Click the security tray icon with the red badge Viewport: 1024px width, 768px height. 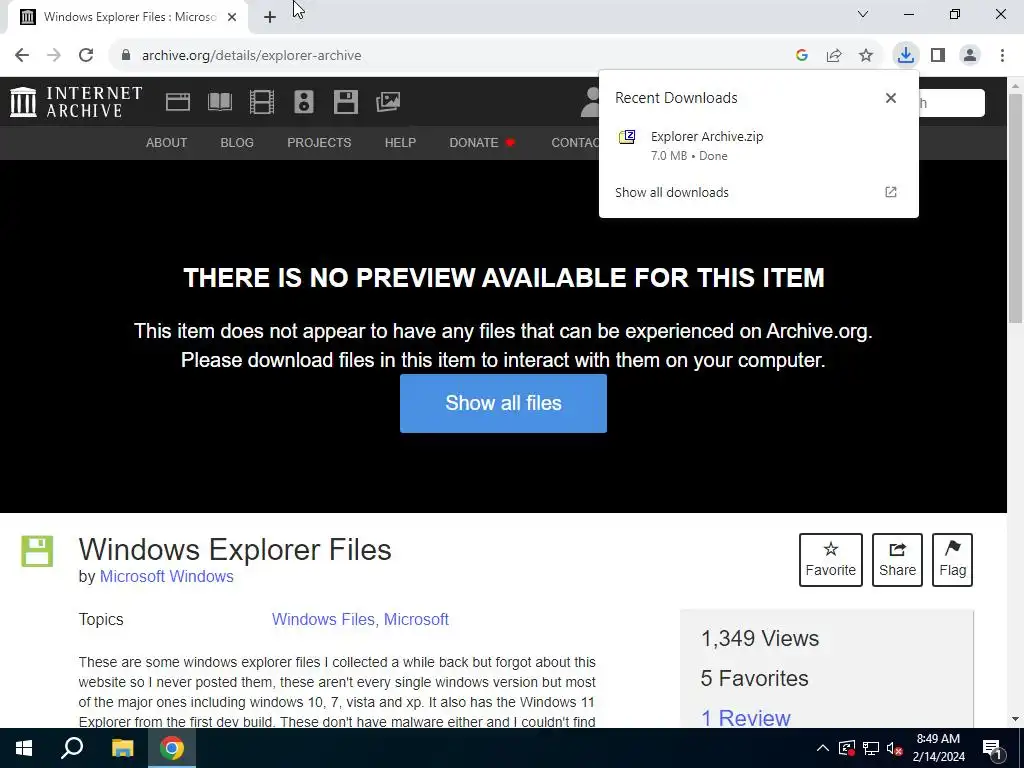[x=847, y=748]
